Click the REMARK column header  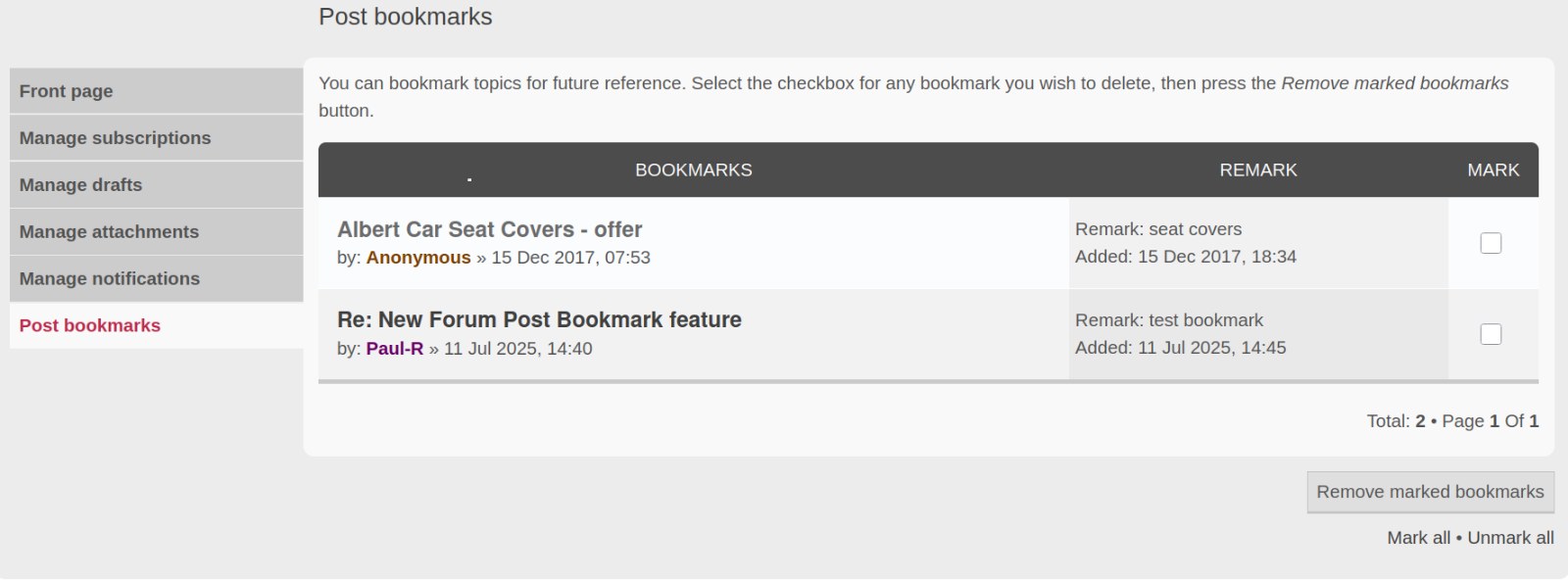1258,170
